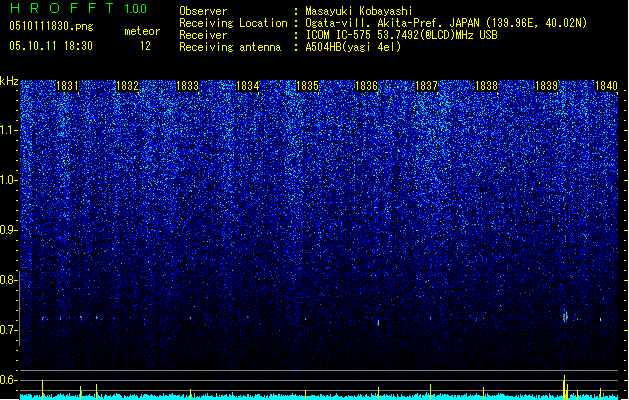Click the 1840 time marker
The height and width of the screenshot is (400, 629).
(606, 86)
